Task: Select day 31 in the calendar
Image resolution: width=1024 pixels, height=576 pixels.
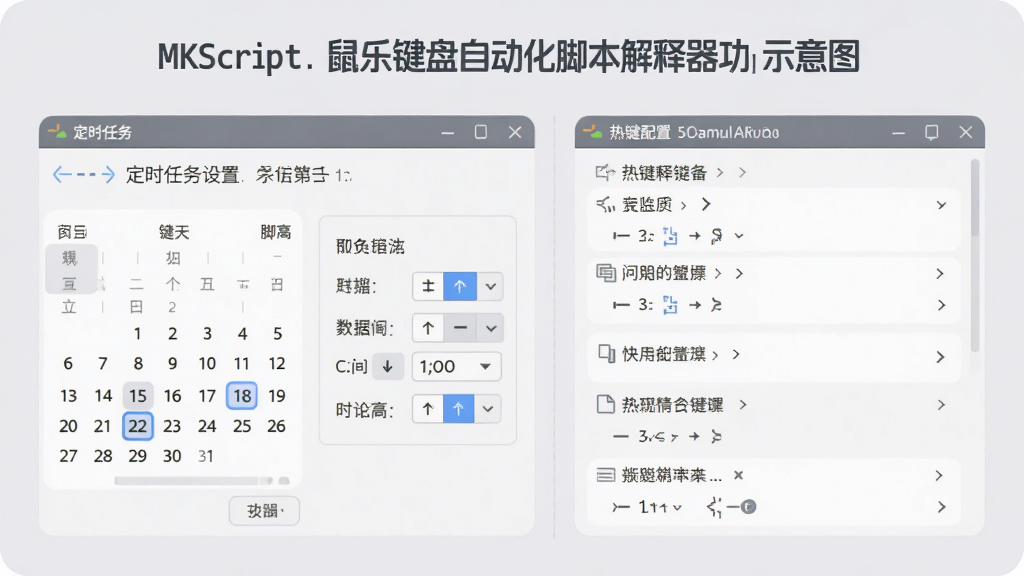Action: coord(206,456)
